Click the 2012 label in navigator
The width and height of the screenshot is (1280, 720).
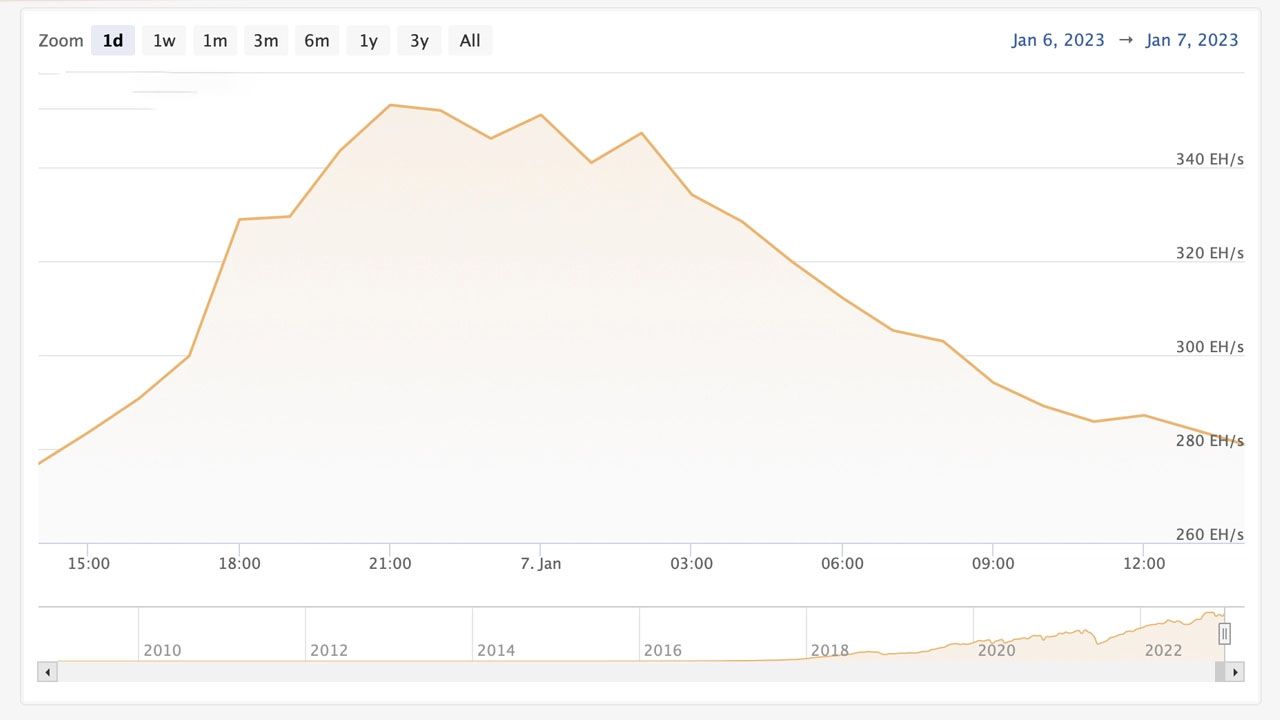point(329,650)
